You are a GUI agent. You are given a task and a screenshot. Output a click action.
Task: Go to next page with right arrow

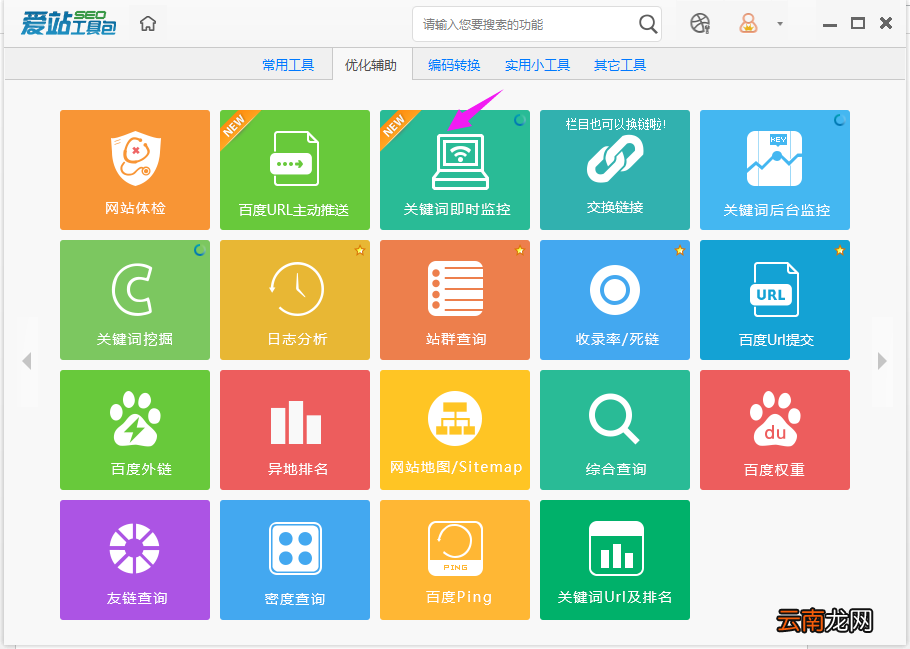click(x=882, y=360)
